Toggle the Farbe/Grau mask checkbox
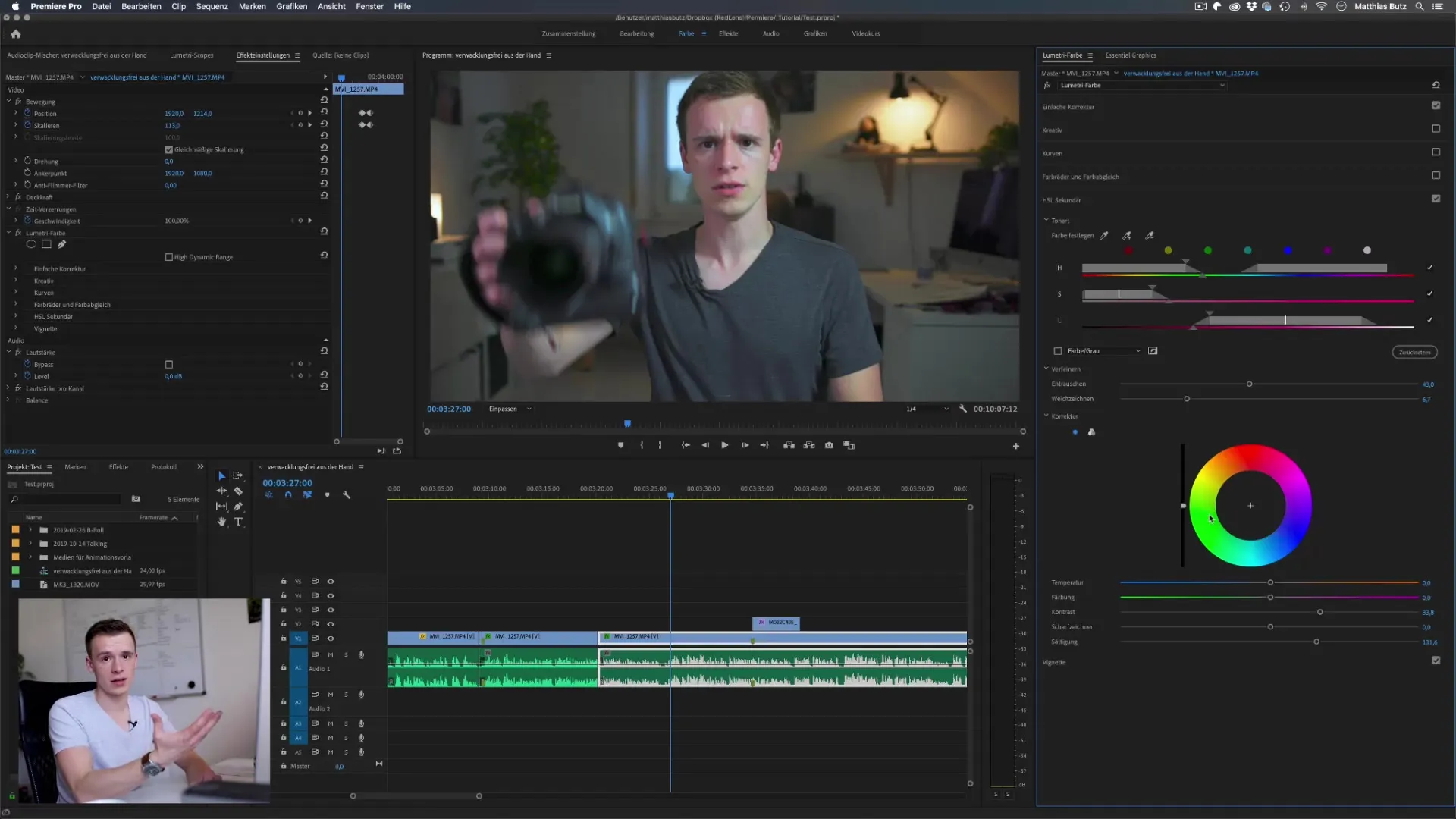 (x=1058, y=351)
